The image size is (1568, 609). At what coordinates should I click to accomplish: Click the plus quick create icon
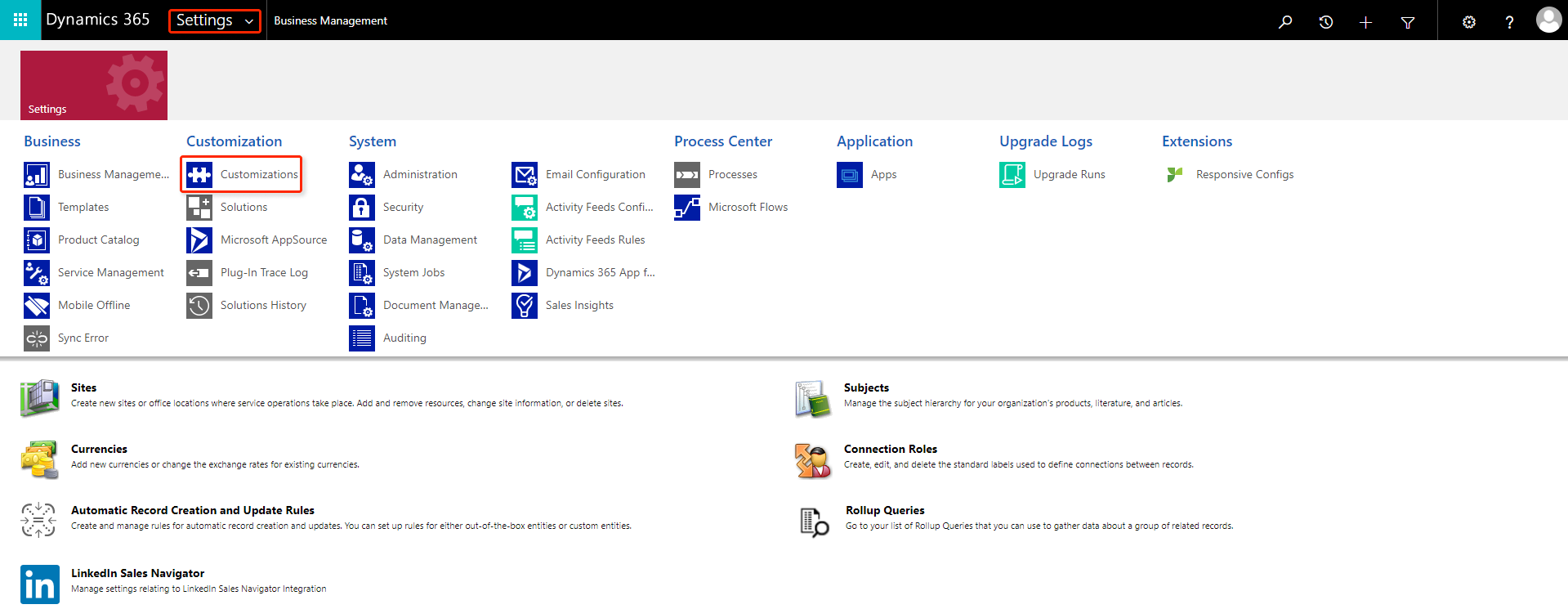[1365, 22]
